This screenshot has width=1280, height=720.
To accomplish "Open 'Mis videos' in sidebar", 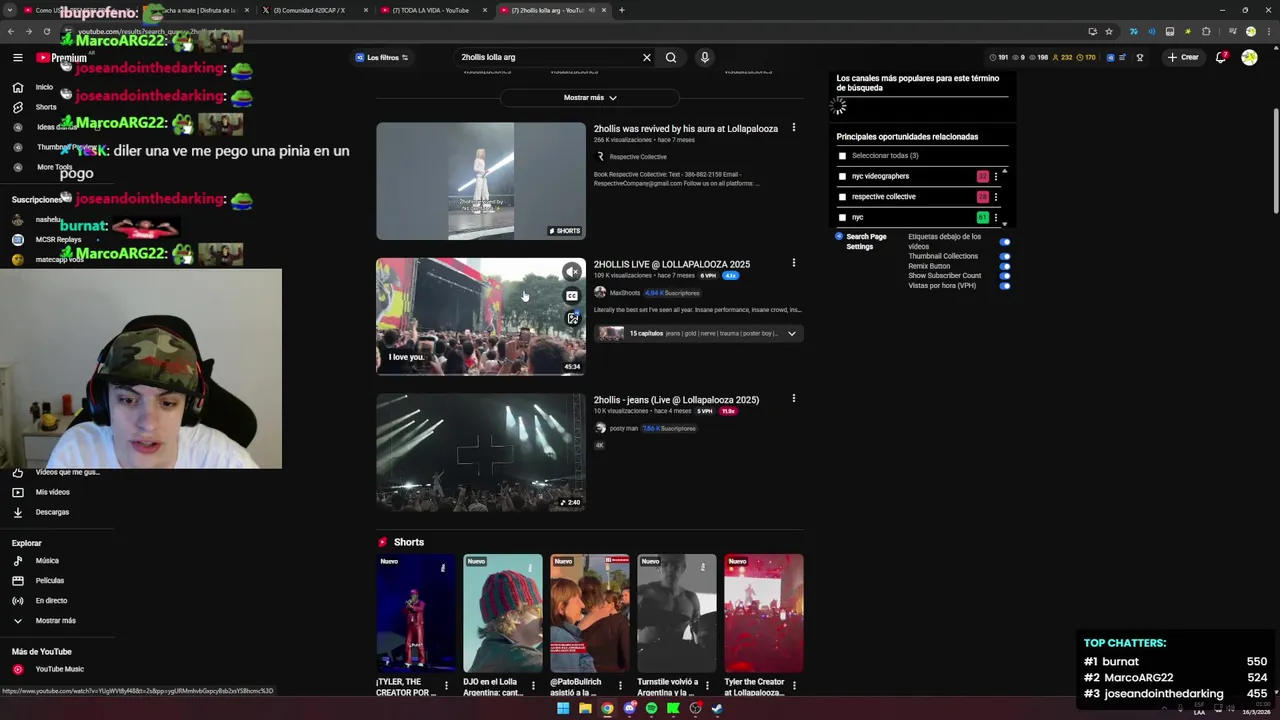I will (x=52, y=492).
